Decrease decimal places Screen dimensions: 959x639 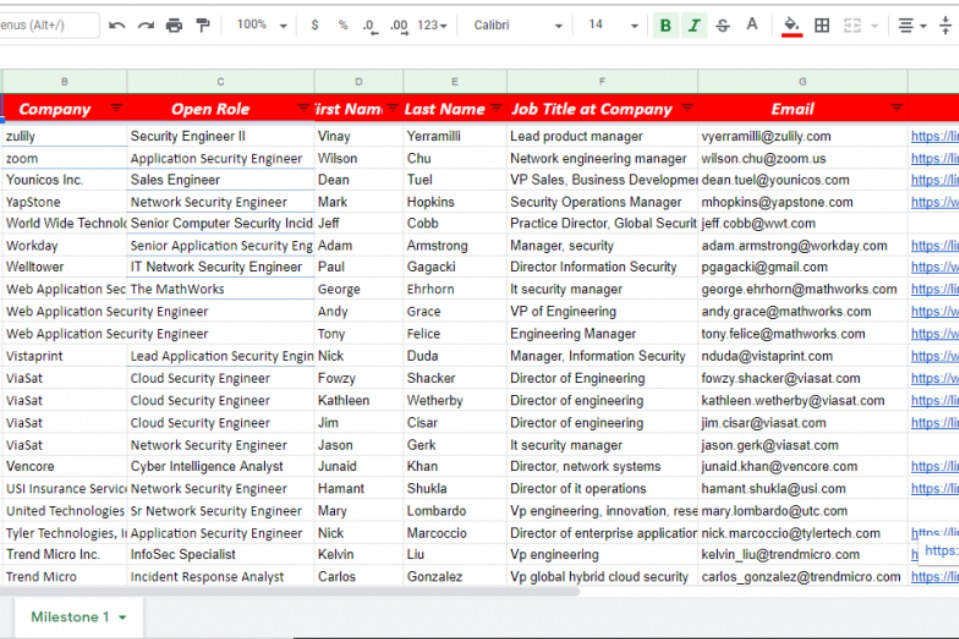point(369,26)
